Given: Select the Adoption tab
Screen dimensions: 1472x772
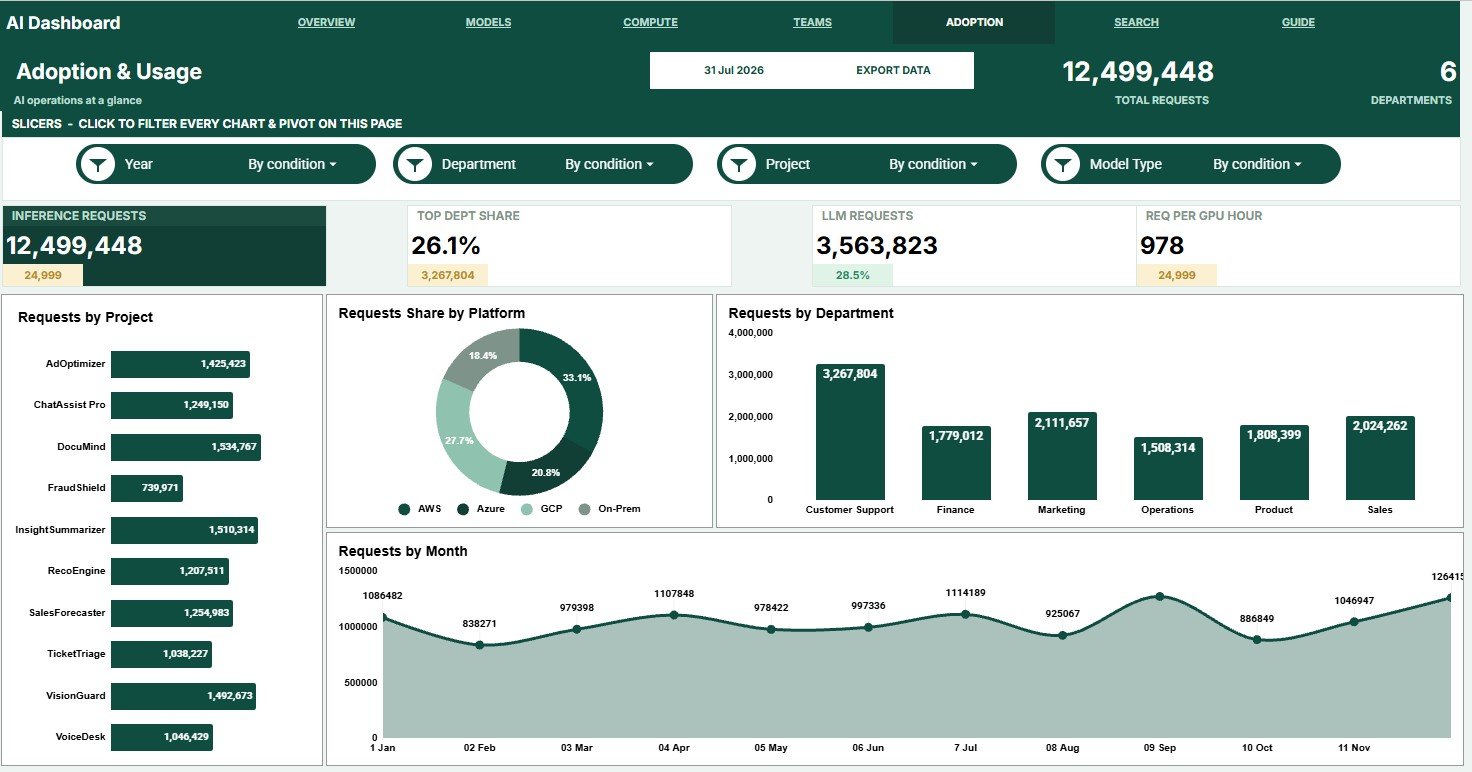Looking at the screenshot, I should 974,22.
